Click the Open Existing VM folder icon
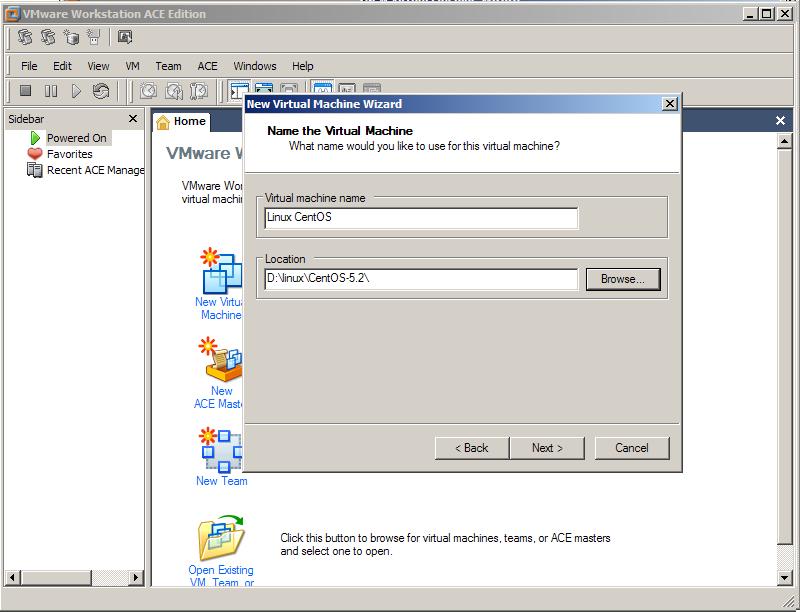 coord(221,538)
